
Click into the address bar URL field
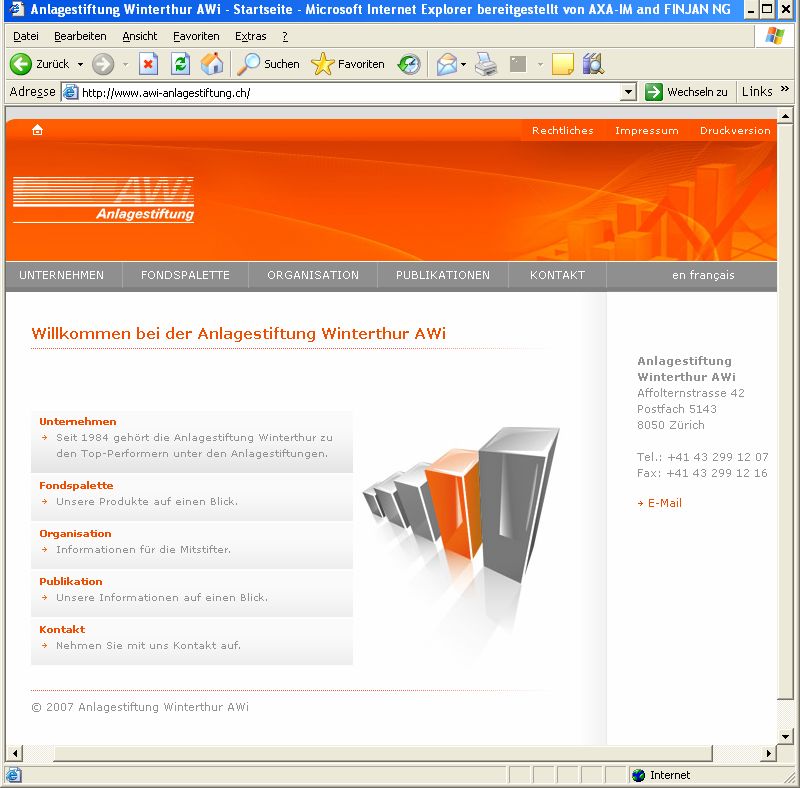pyautogui.click(x=340, y=92)
